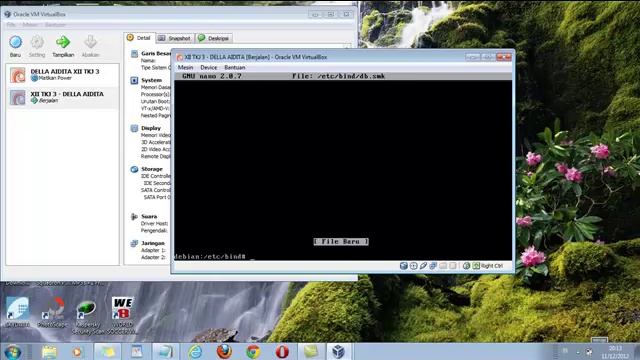Click the Storage disk icon
640x360 pixels.
[134, 169]
